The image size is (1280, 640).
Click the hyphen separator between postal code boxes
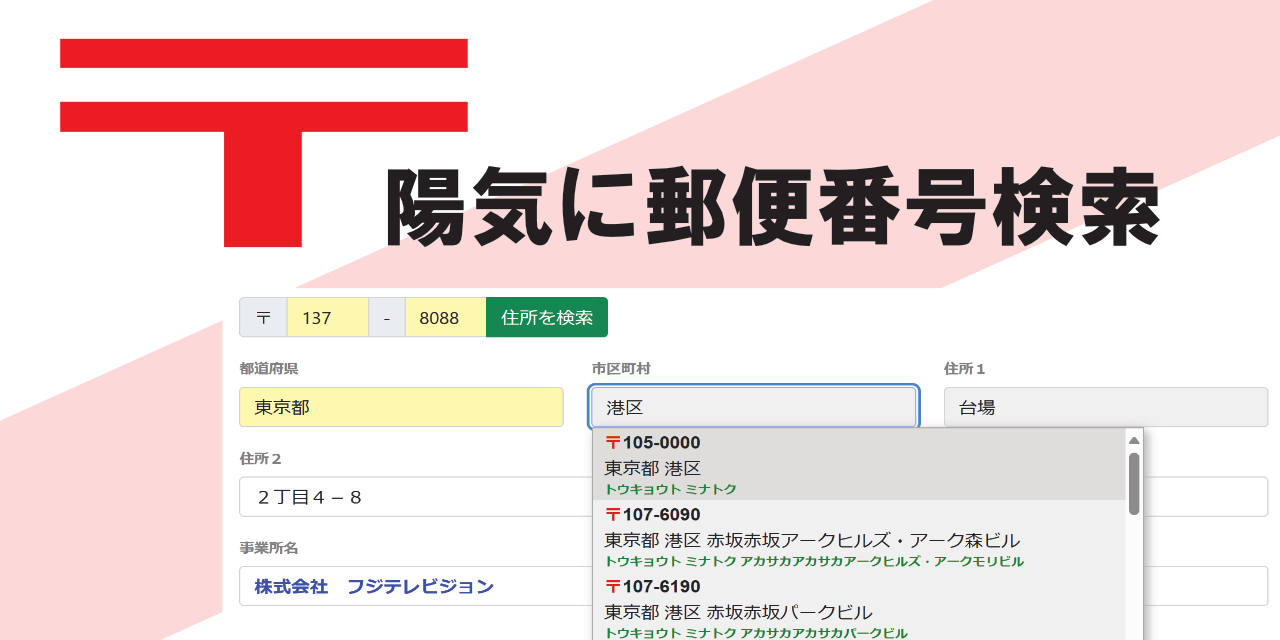pyautogui.click(x=386, y=317)
